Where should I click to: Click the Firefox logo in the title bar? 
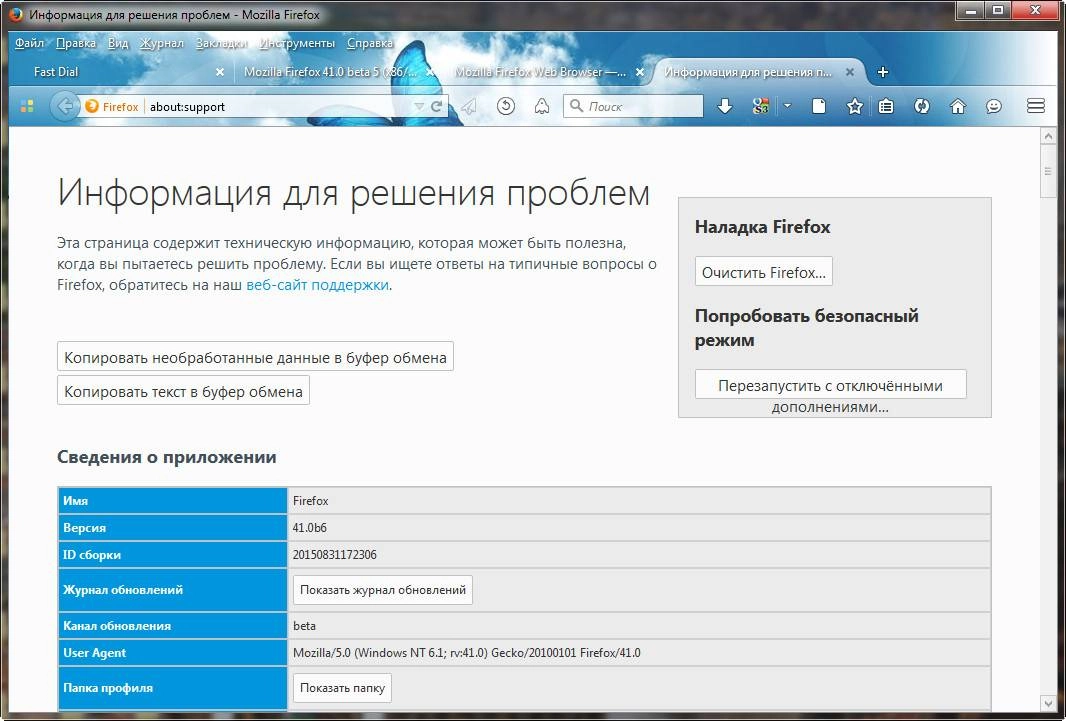click(16, 14)
